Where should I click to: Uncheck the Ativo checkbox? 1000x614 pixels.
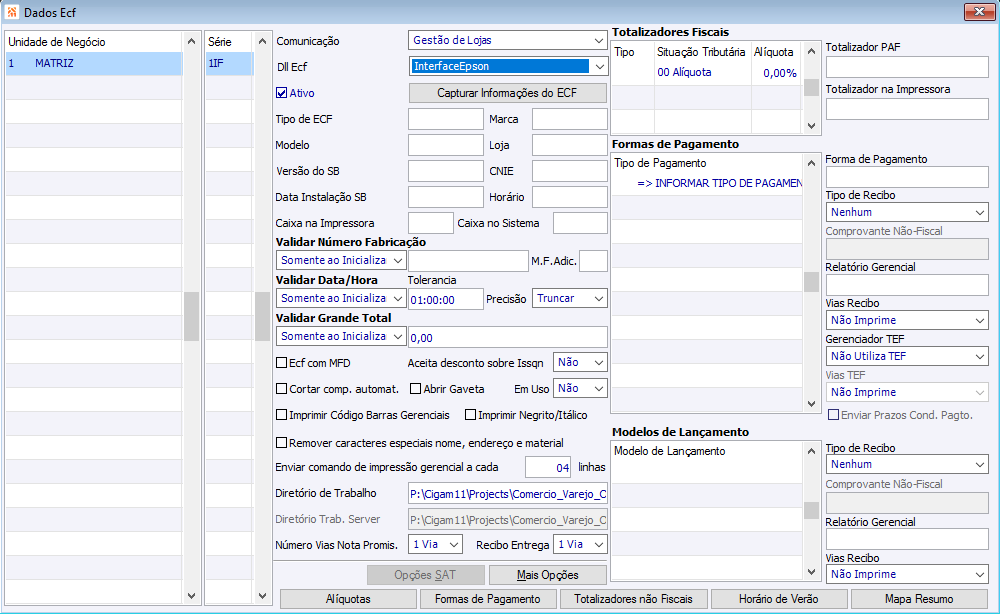tap(281, 93)
